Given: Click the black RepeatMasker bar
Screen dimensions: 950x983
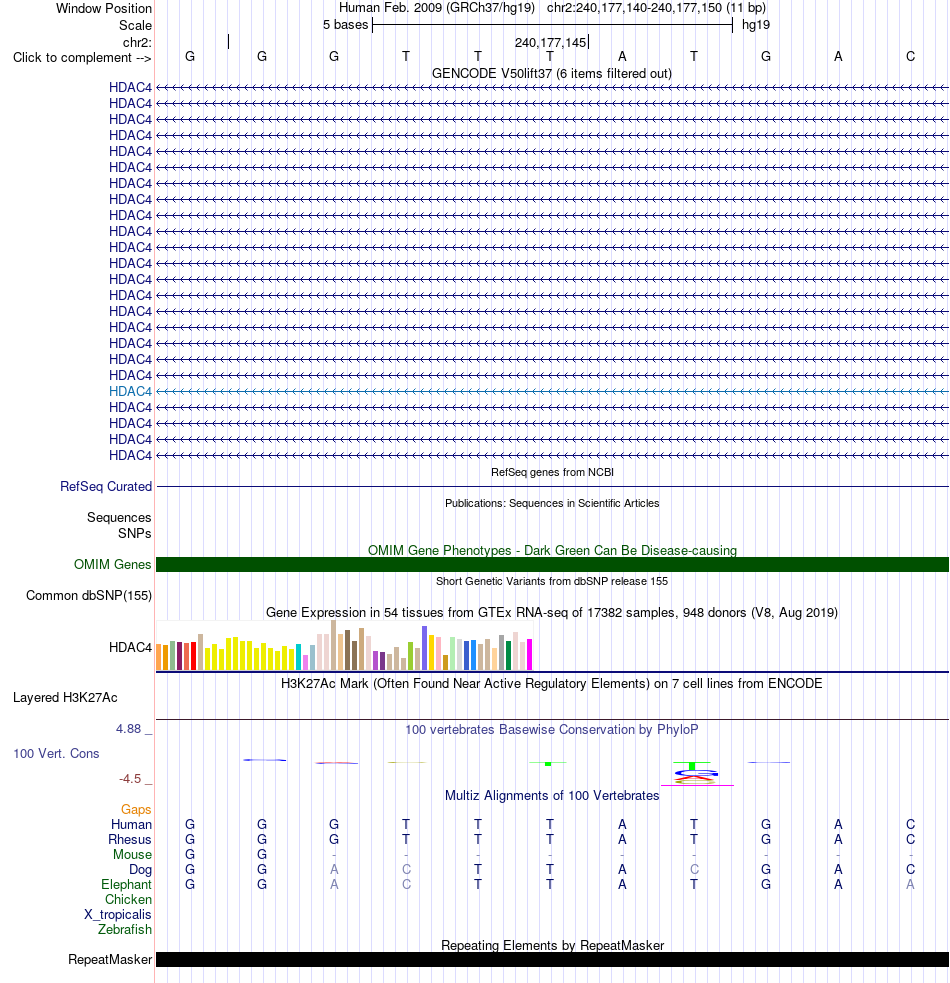Looking at the screenshot, I should click(552, 960).
